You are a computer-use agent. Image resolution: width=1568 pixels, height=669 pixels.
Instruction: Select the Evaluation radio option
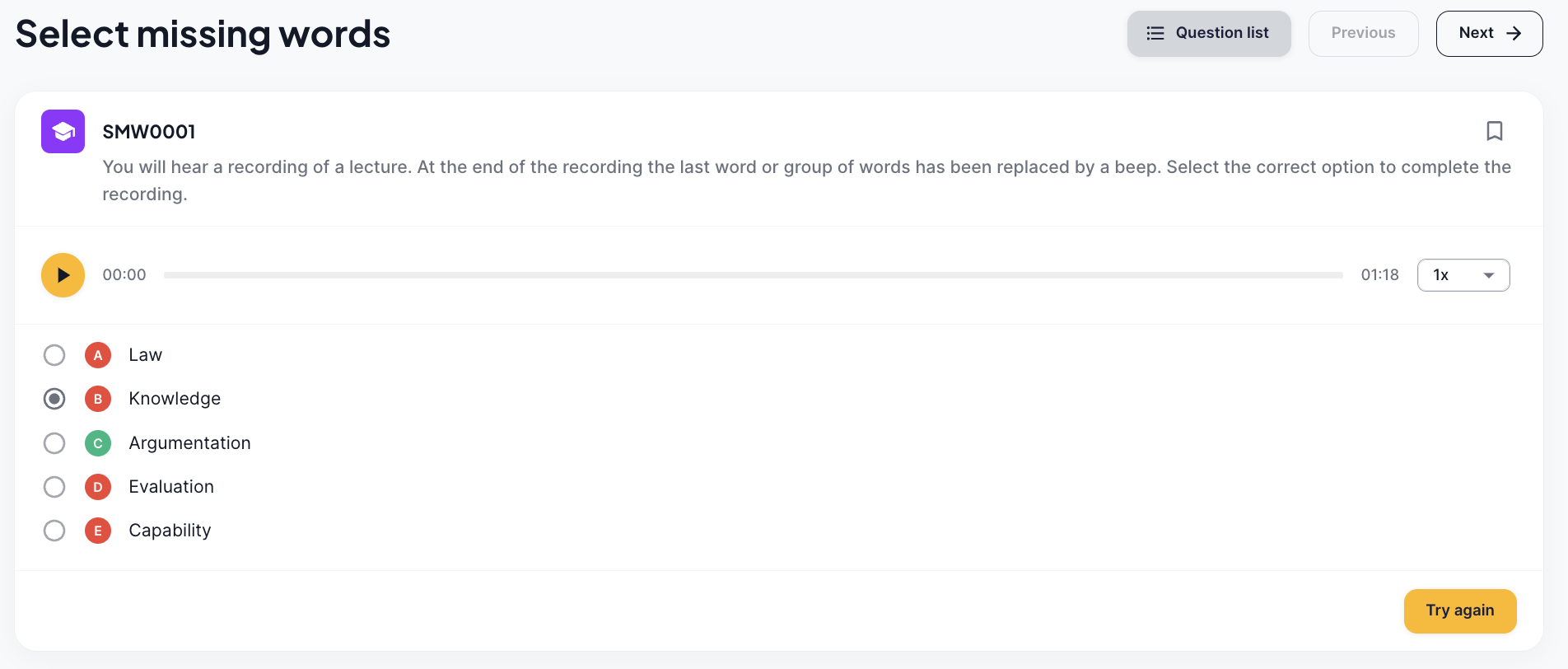[x=54, y=487]
